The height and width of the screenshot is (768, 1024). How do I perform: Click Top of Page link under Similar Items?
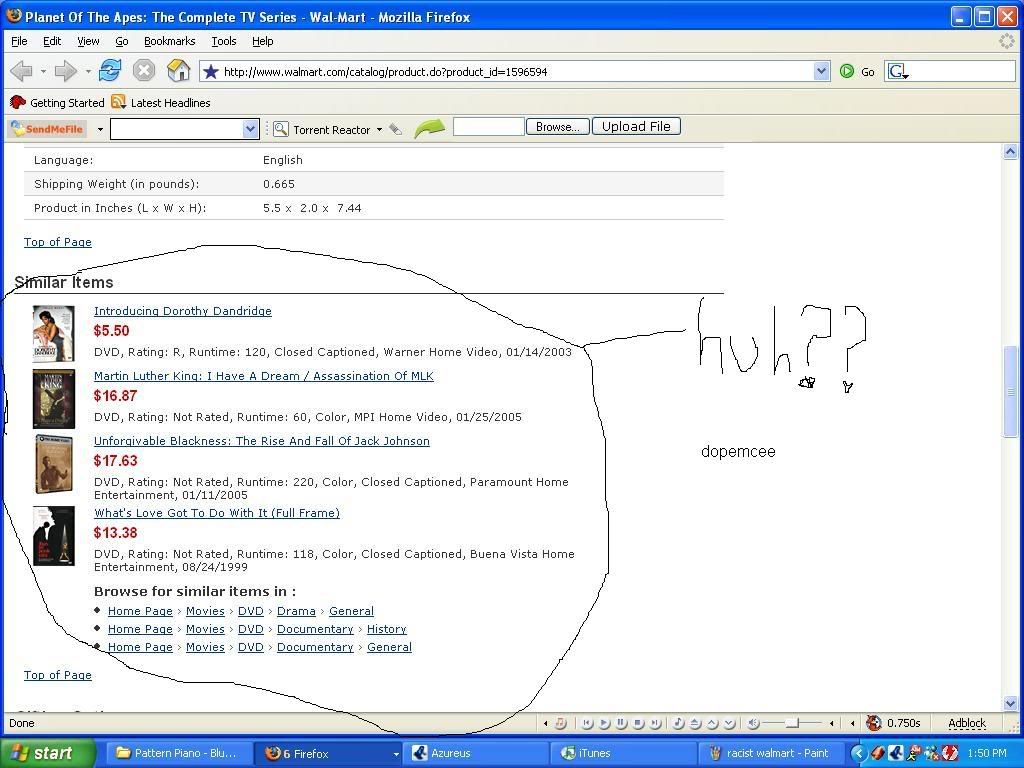click(57, 675)
